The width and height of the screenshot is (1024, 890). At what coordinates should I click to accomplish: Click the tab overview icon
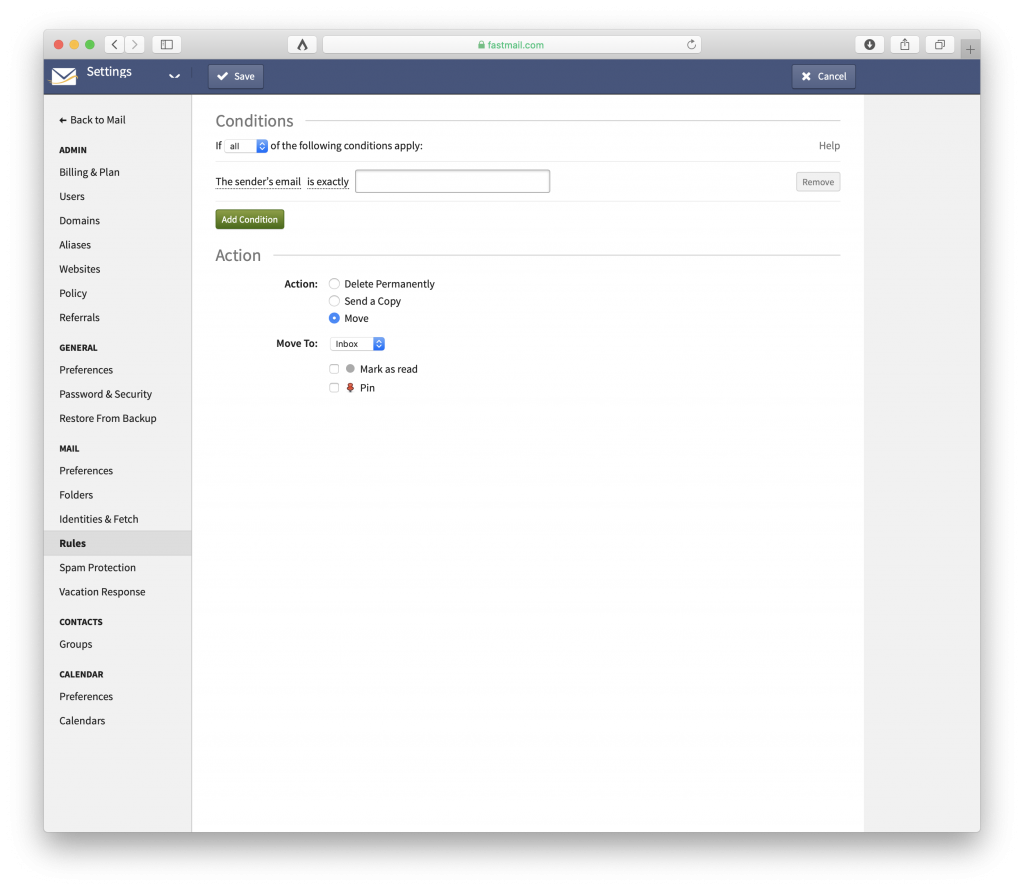coord(939,44)
